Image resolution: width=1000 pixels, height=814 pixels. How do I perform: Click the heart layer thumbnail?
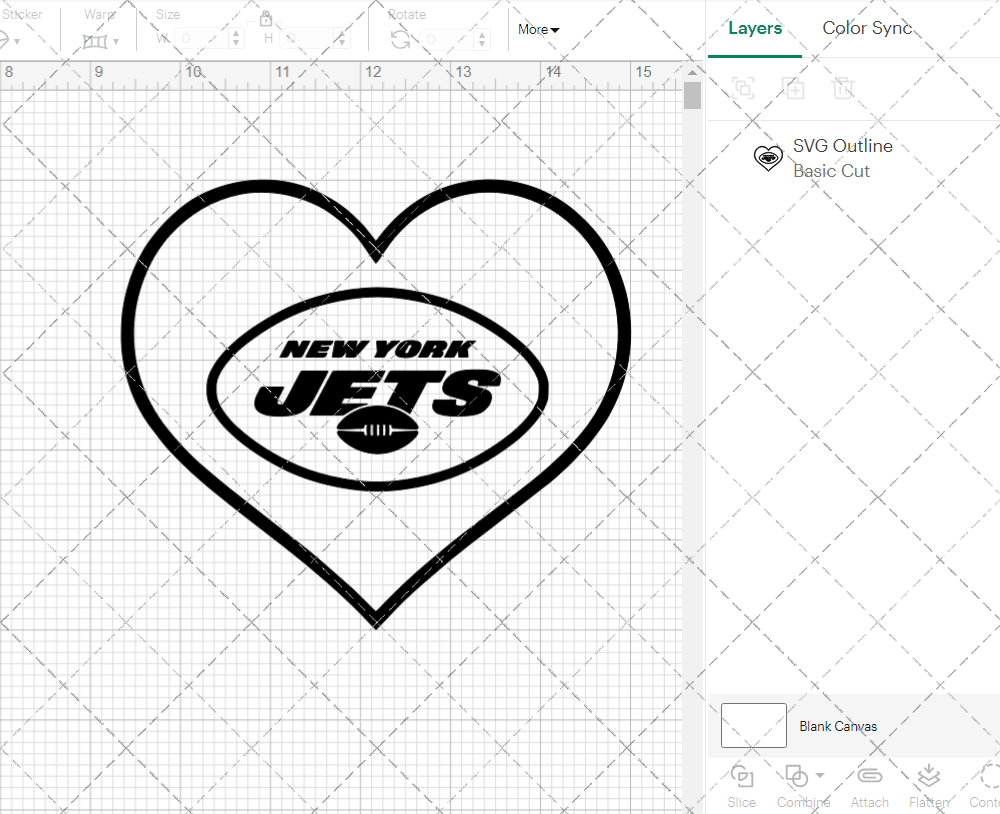click(768, 158)
